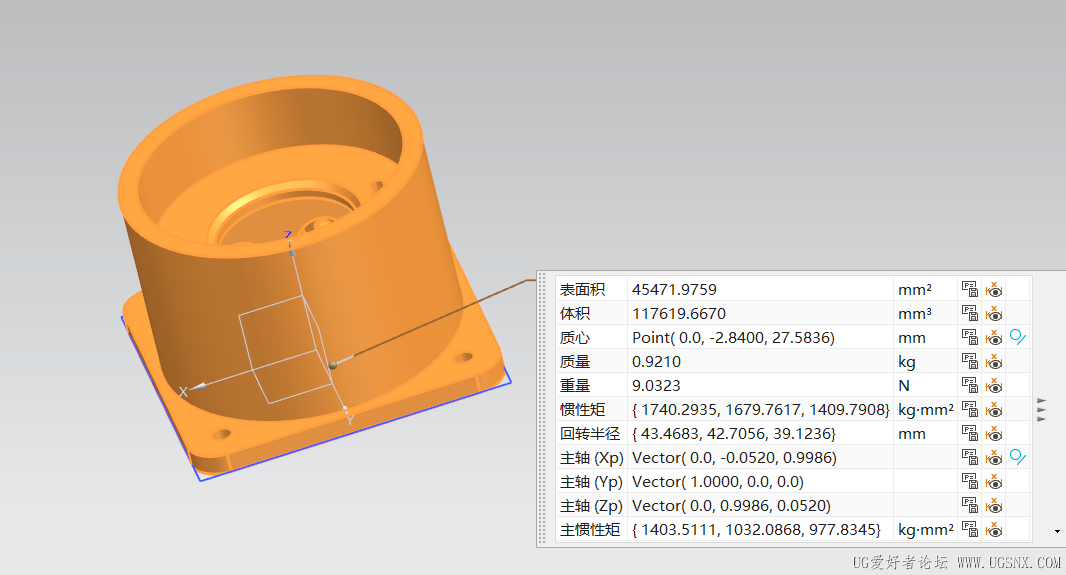
Task: Toggle eye visibility icon for 主轴 (Zp)
Action: tap(994, 506)
